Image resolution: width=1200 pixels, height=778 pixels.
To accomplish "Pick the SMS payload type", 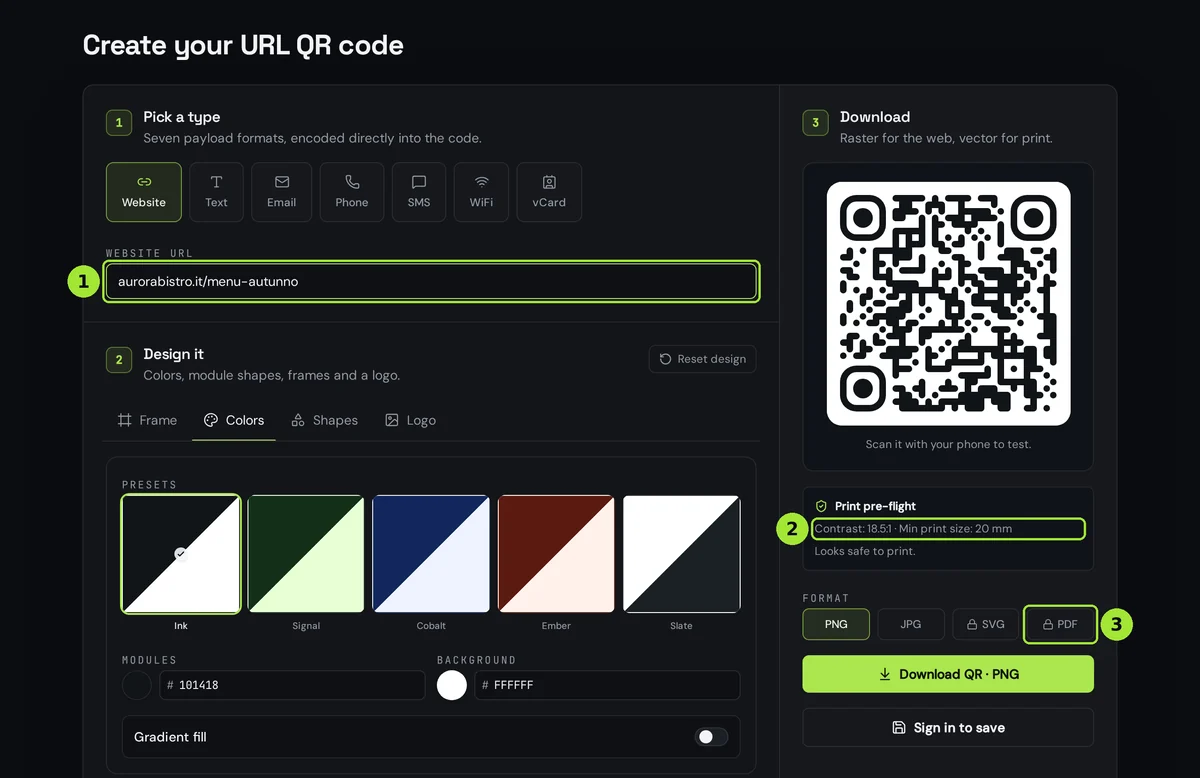I will pos(419,192).
